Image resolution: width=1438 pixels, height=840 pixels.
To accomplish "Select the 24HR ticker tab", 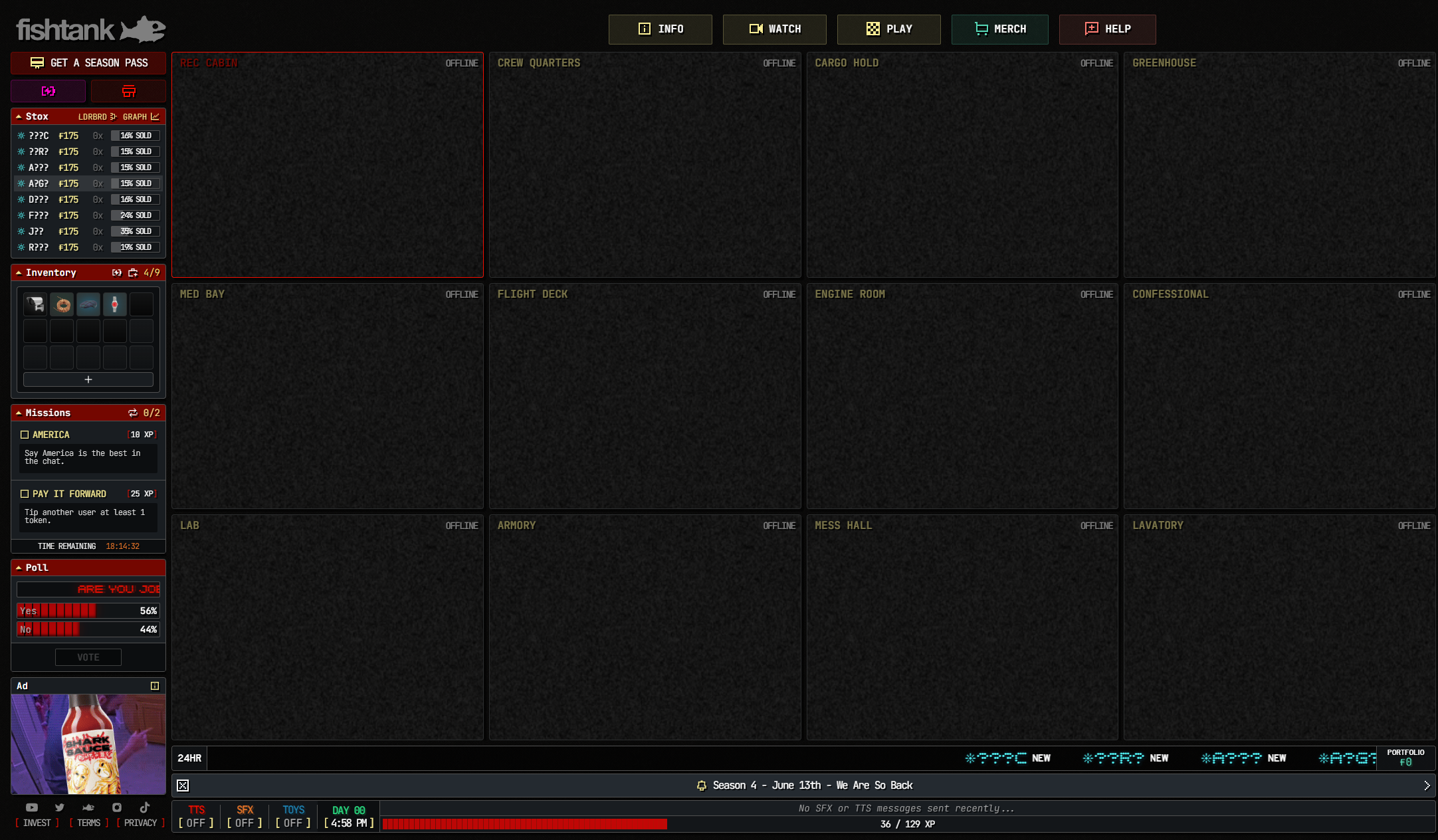I will coord(189,758).
